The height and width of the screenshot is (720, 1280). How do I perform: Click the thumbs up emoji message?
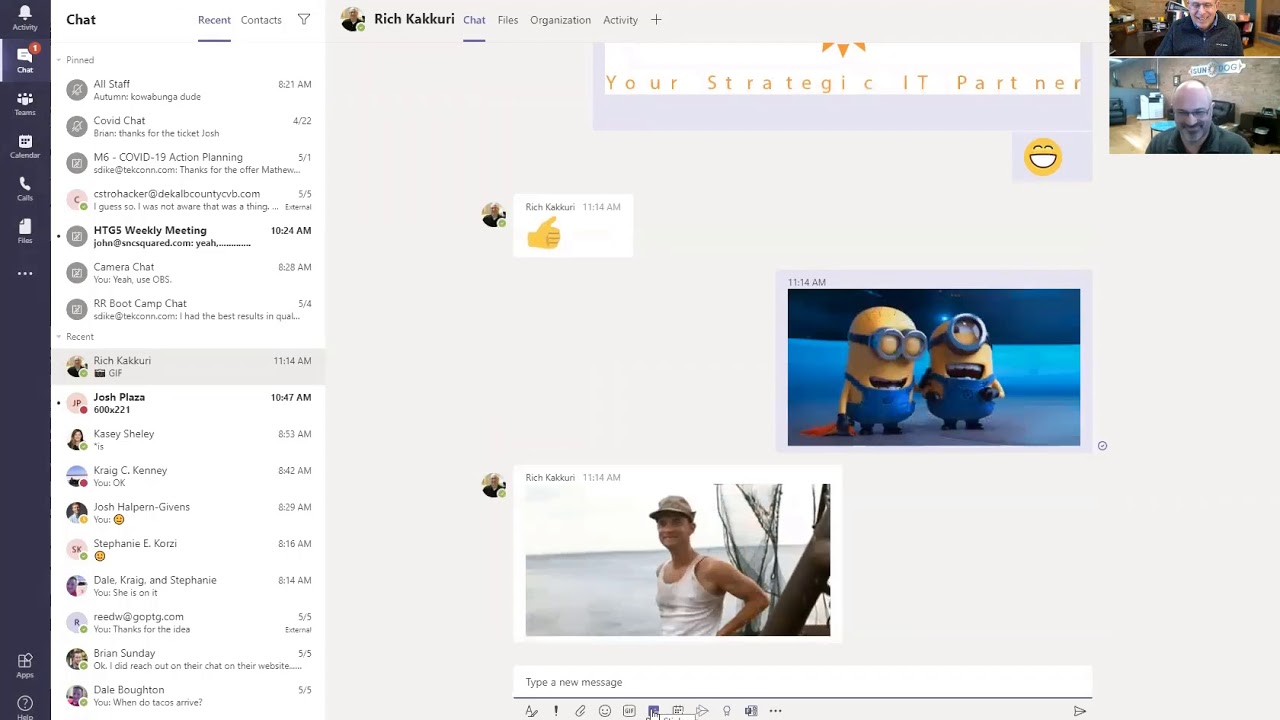click(x=544, y=235)
